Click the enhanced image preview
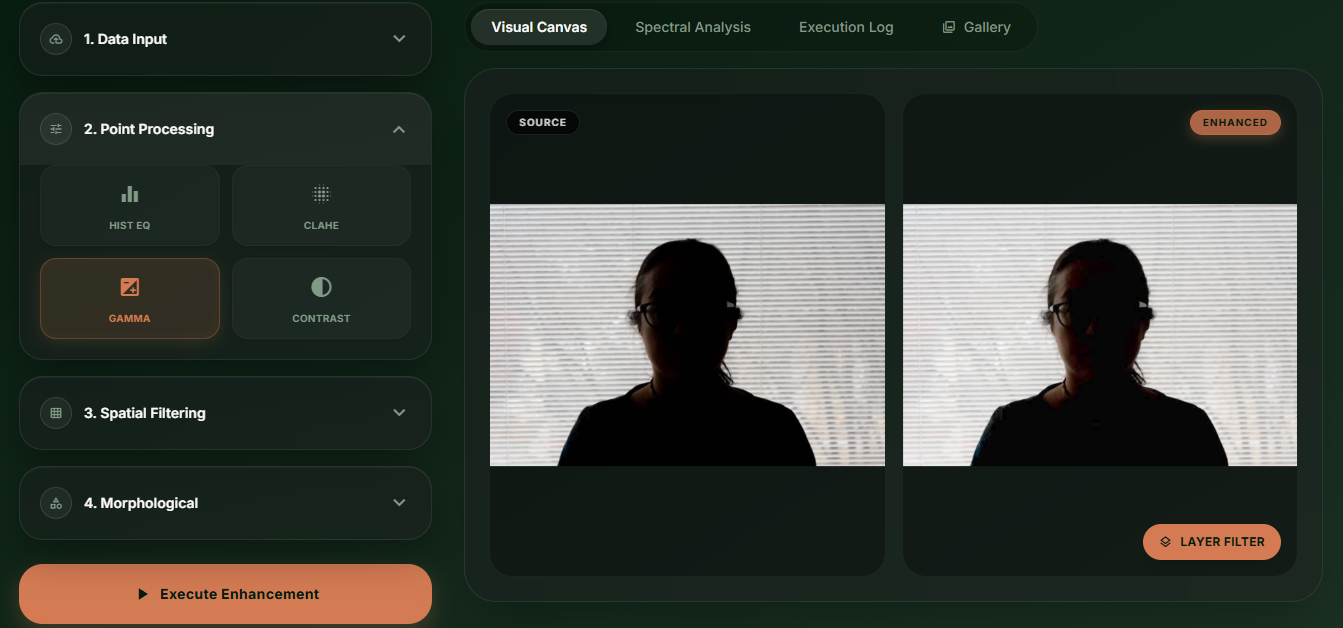The height and width of the screenshot is (628, 1343). 1100,335
